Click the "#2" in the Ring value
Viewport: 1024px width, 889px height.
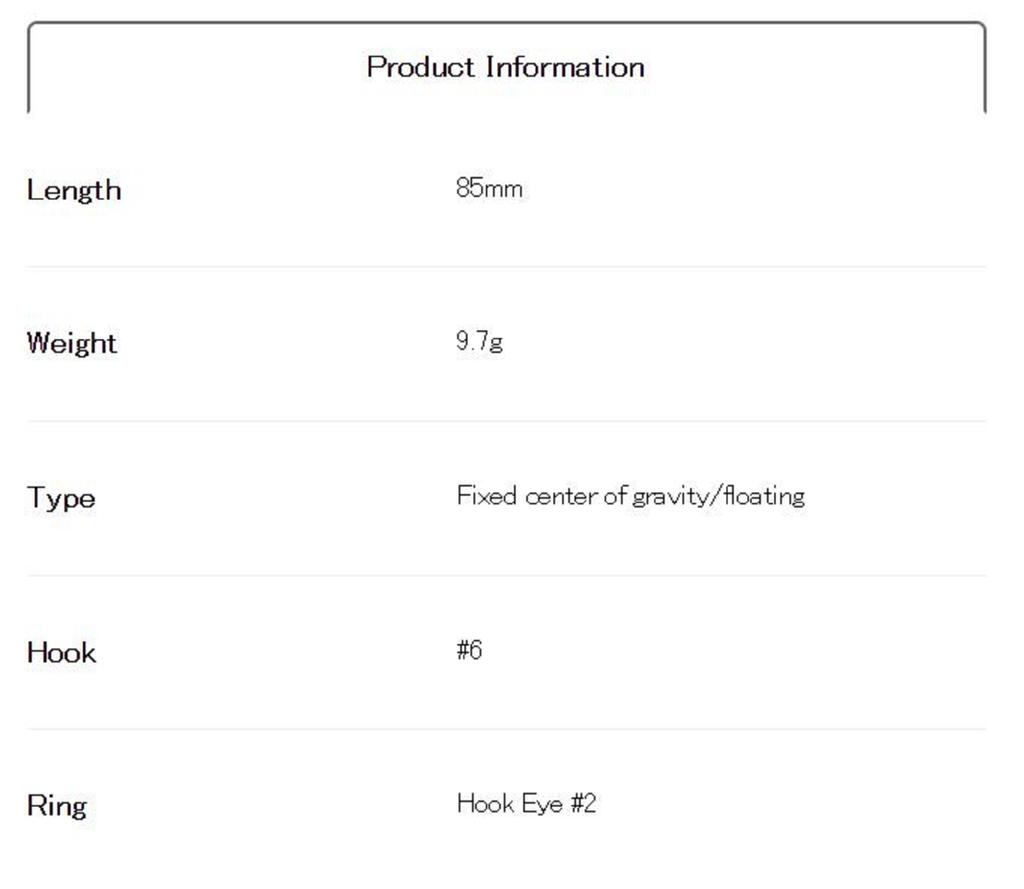coord(583,804)
